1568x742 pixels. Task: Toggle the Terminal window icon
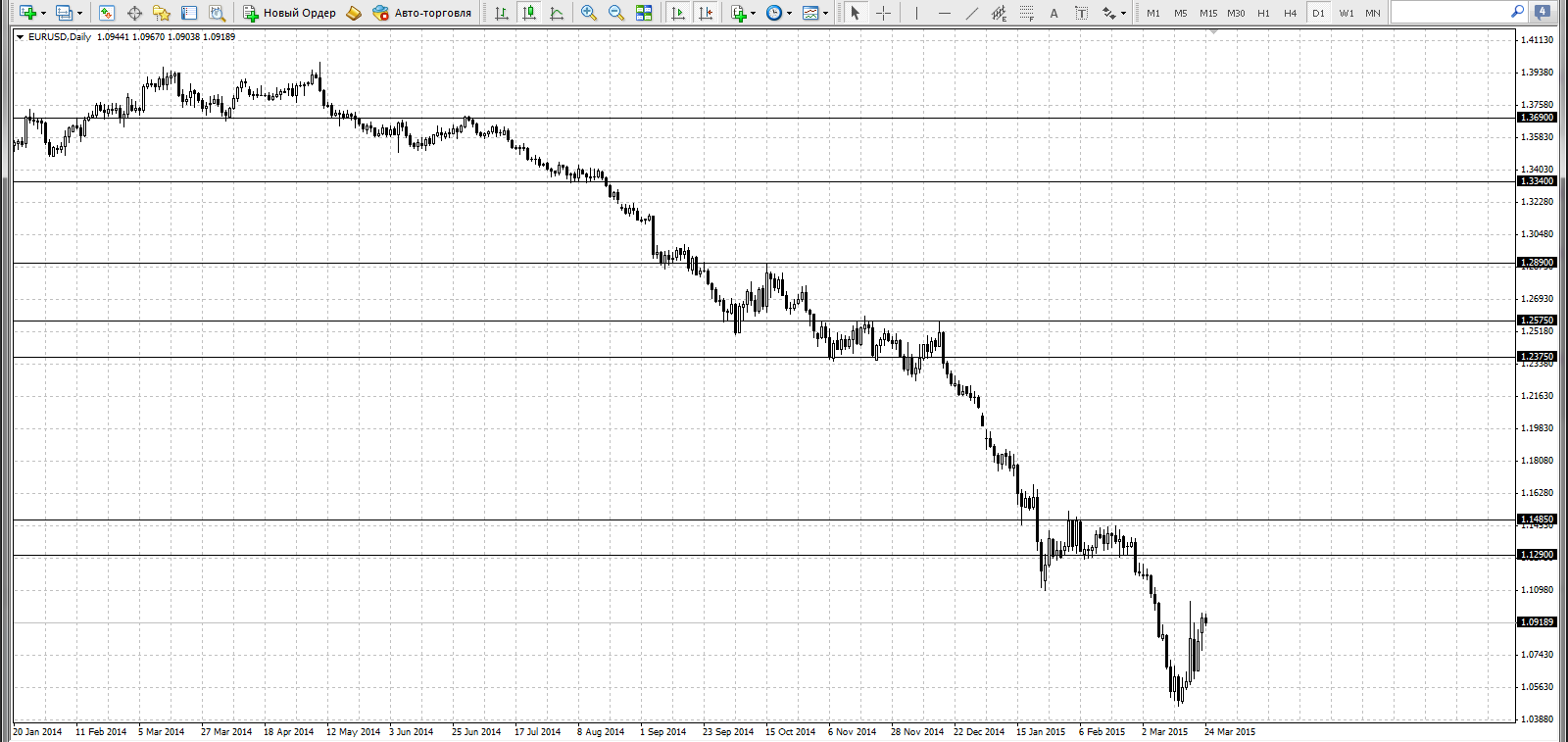point(189,13)
